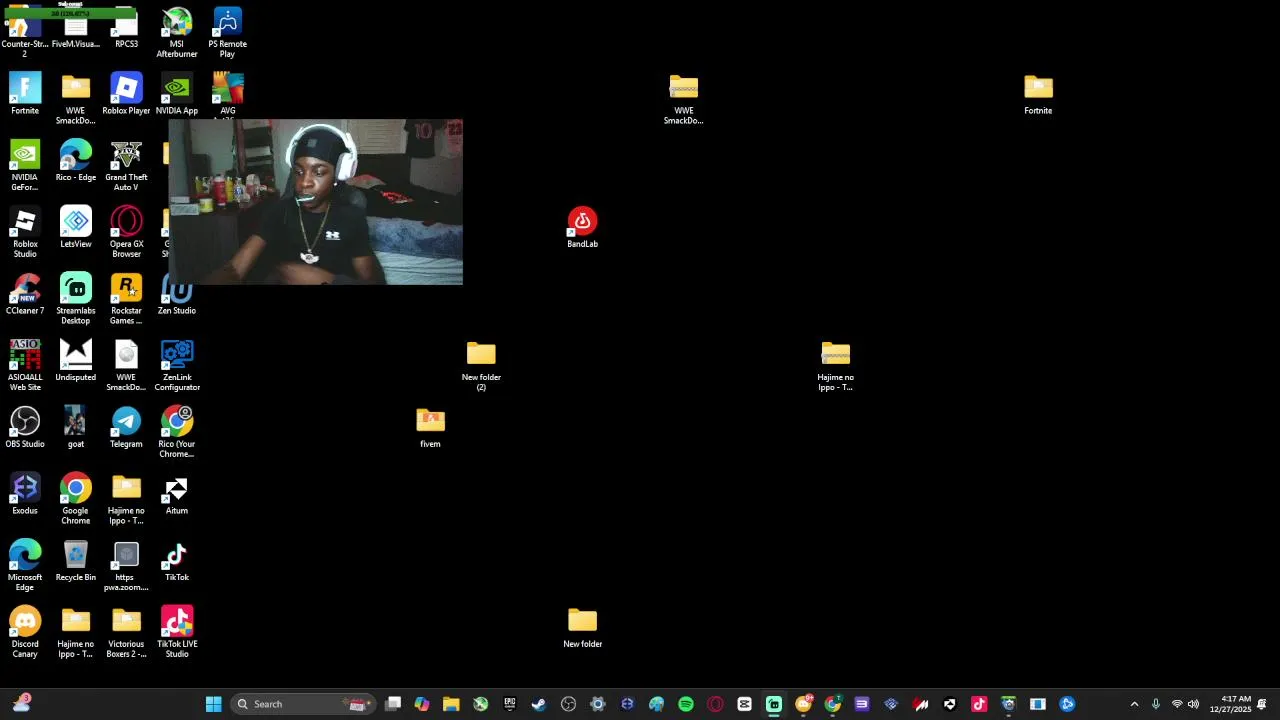Click the webcam overlay video thumbnail
The image size is (1280, 720).
[x=316, y=202]
